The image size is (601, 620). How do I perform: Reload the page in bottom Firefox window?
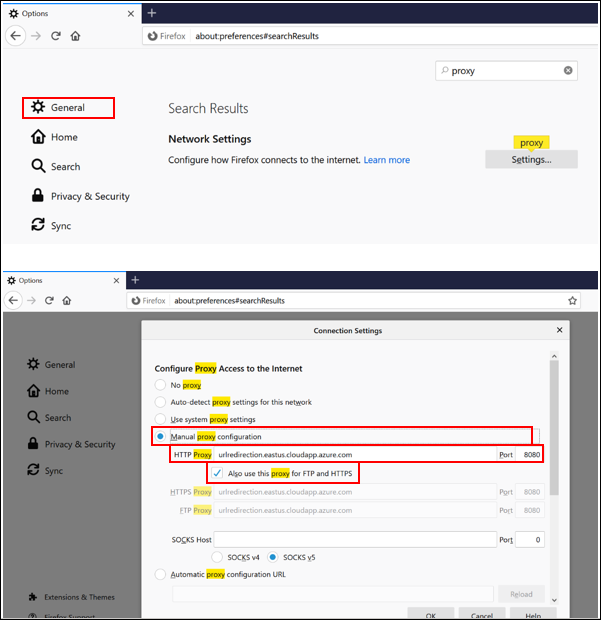tap(49, 301)
